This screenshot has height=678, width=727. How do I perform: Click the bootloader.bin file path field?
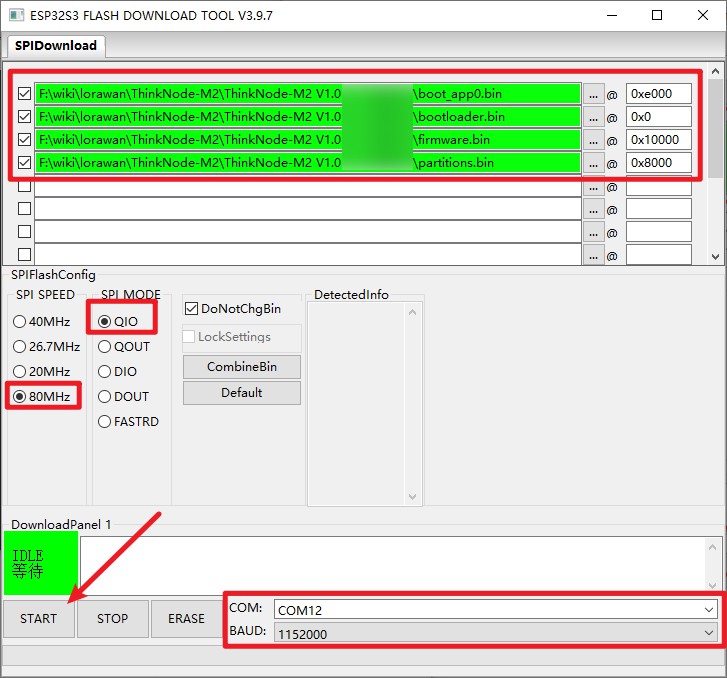pyautogui.click(x=308, y=117)
